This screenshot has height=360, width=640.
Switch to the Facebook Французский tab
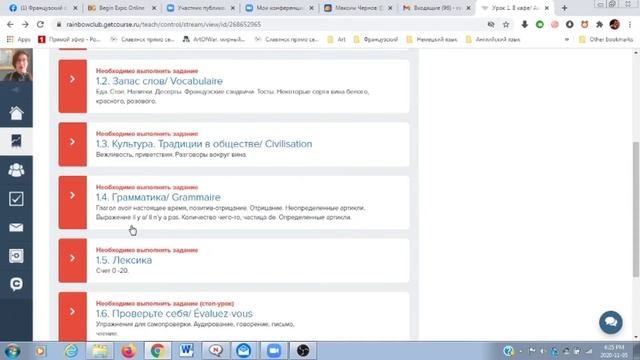(42, 8)
